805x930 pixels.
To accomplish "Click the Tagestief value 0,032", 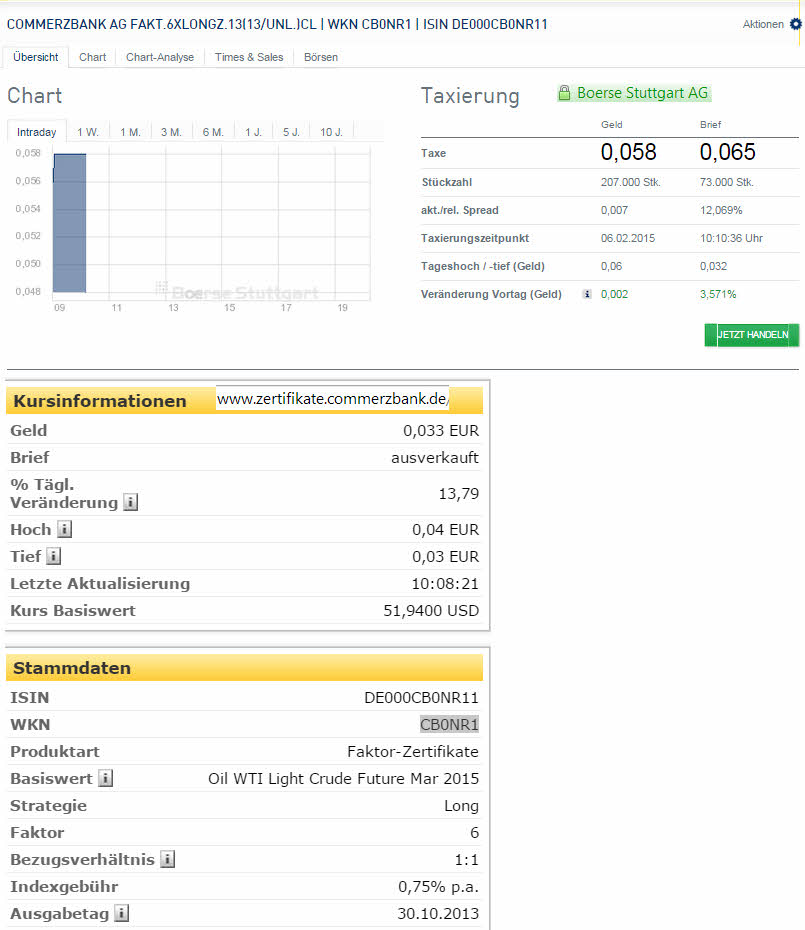I will [x=713, y=266].
